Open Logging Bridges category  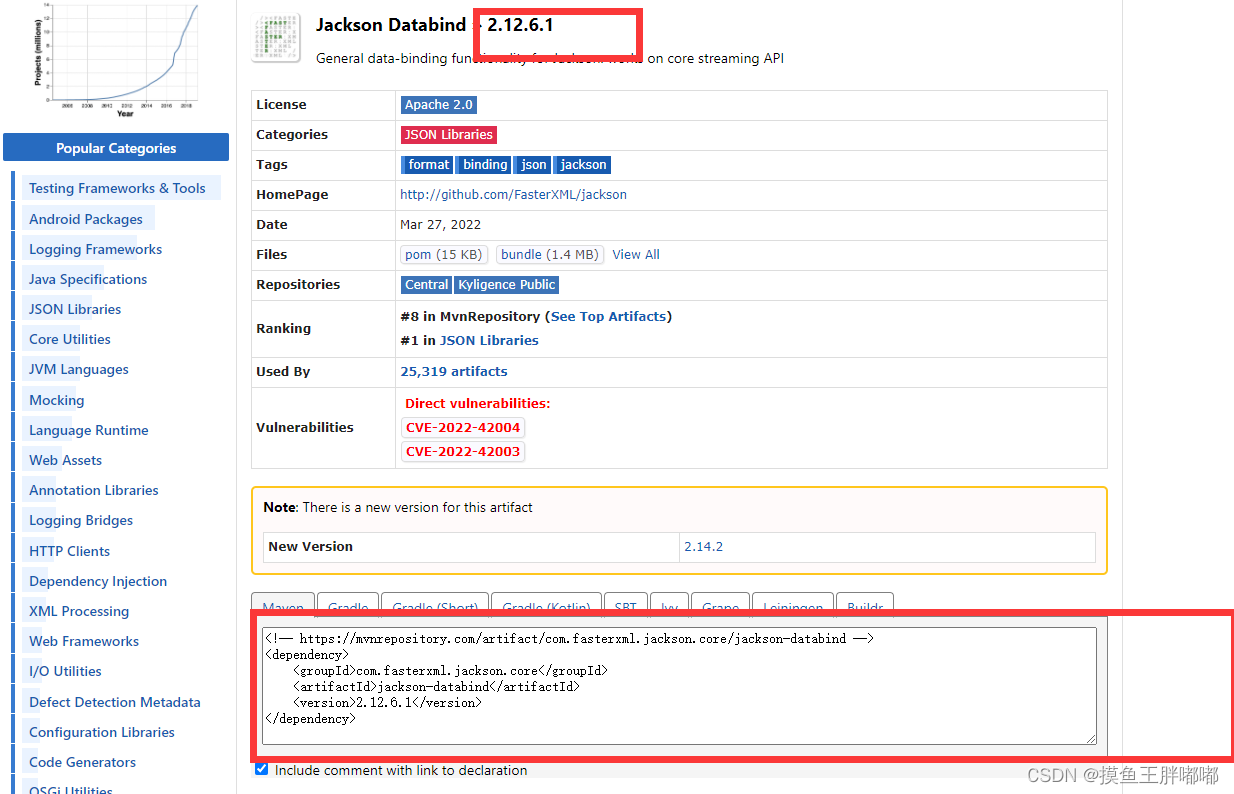click(x=81, y=520)
